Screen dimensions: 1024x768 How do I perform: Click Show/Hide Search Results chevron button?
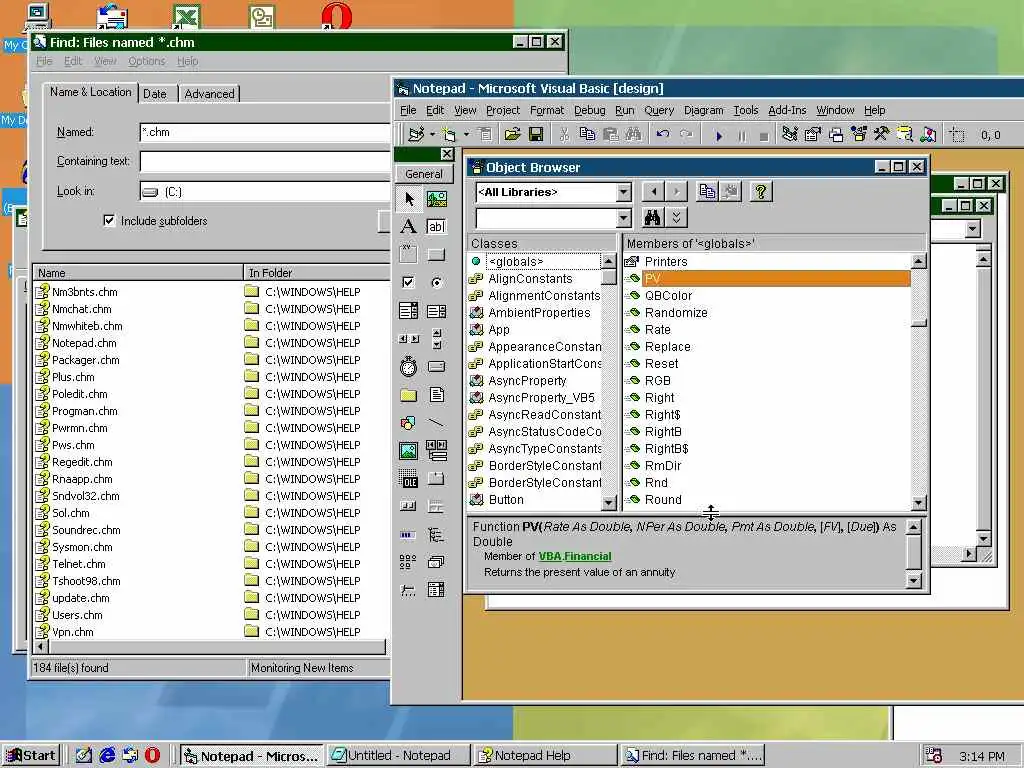tap(677, 217)
